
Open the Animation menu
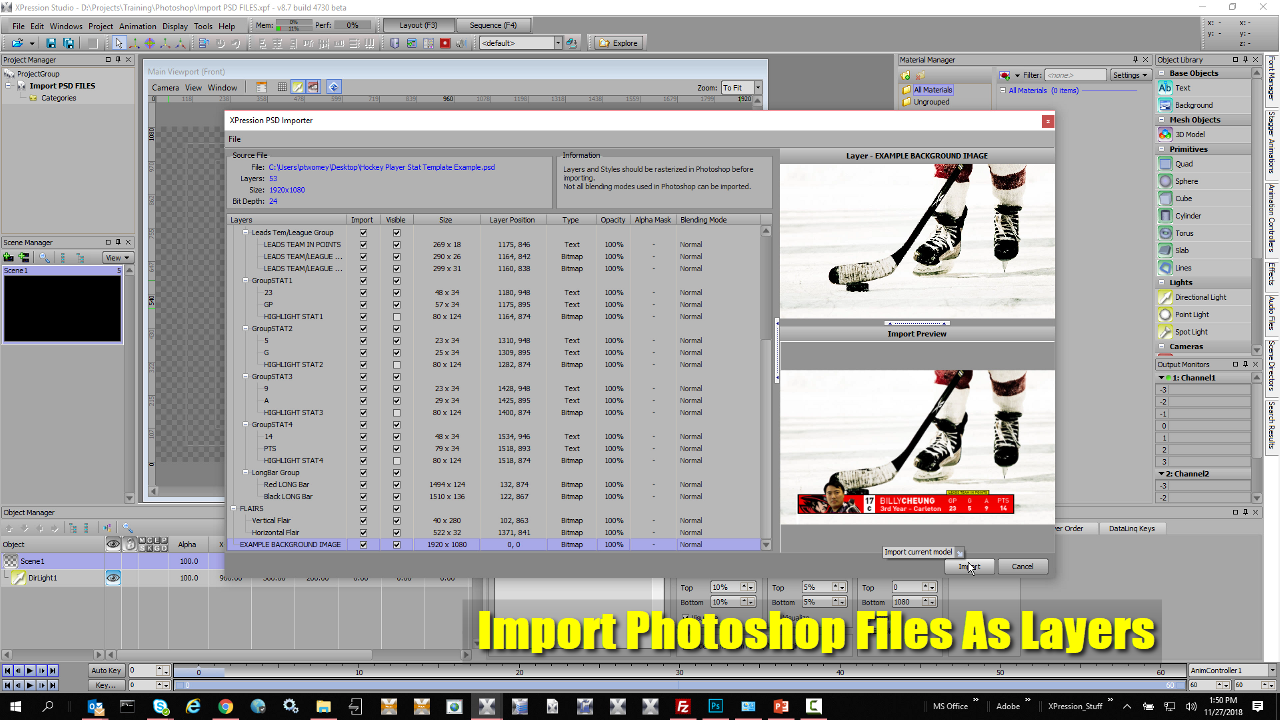tap(138, 26)
